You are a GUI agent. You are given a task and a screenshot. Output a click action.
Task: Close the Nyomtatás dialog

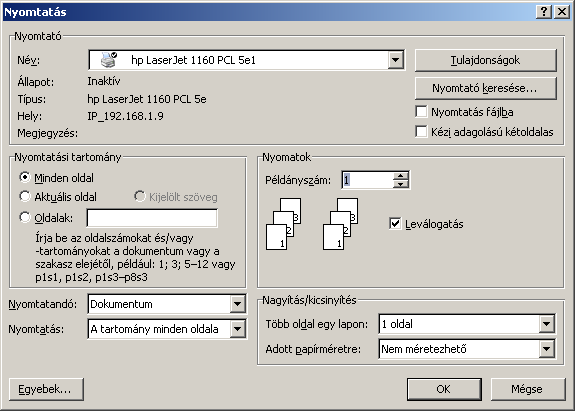pyautogui.click(x=562, y=12)
